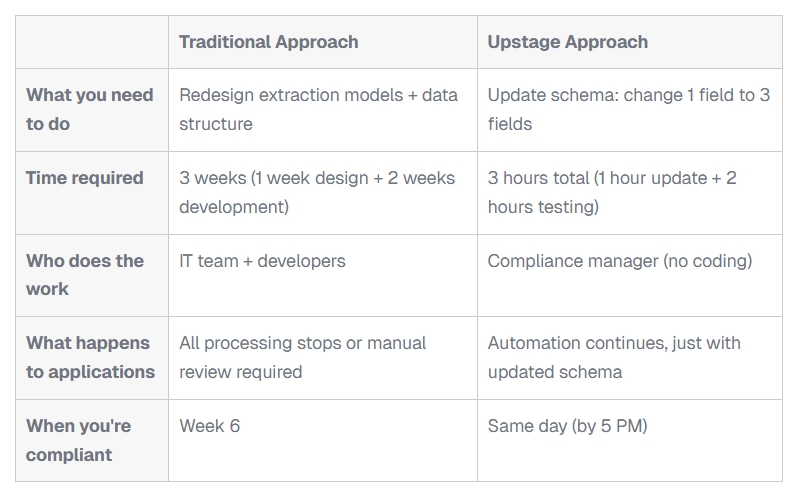
Task: Click the 'Time required' row label
Action: (x=85, y=178)
